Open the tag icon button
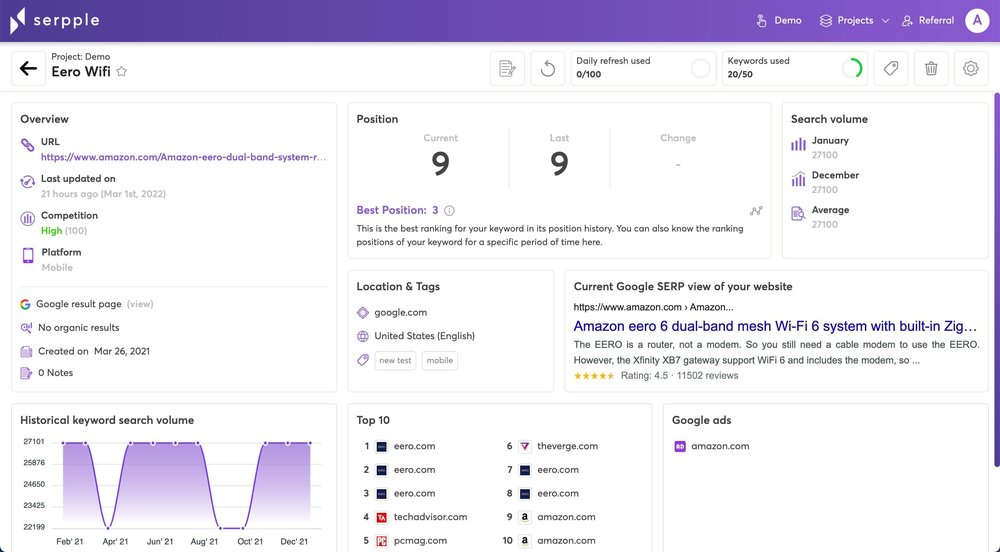Screen dimensions: 1000x552 (891, 68)
